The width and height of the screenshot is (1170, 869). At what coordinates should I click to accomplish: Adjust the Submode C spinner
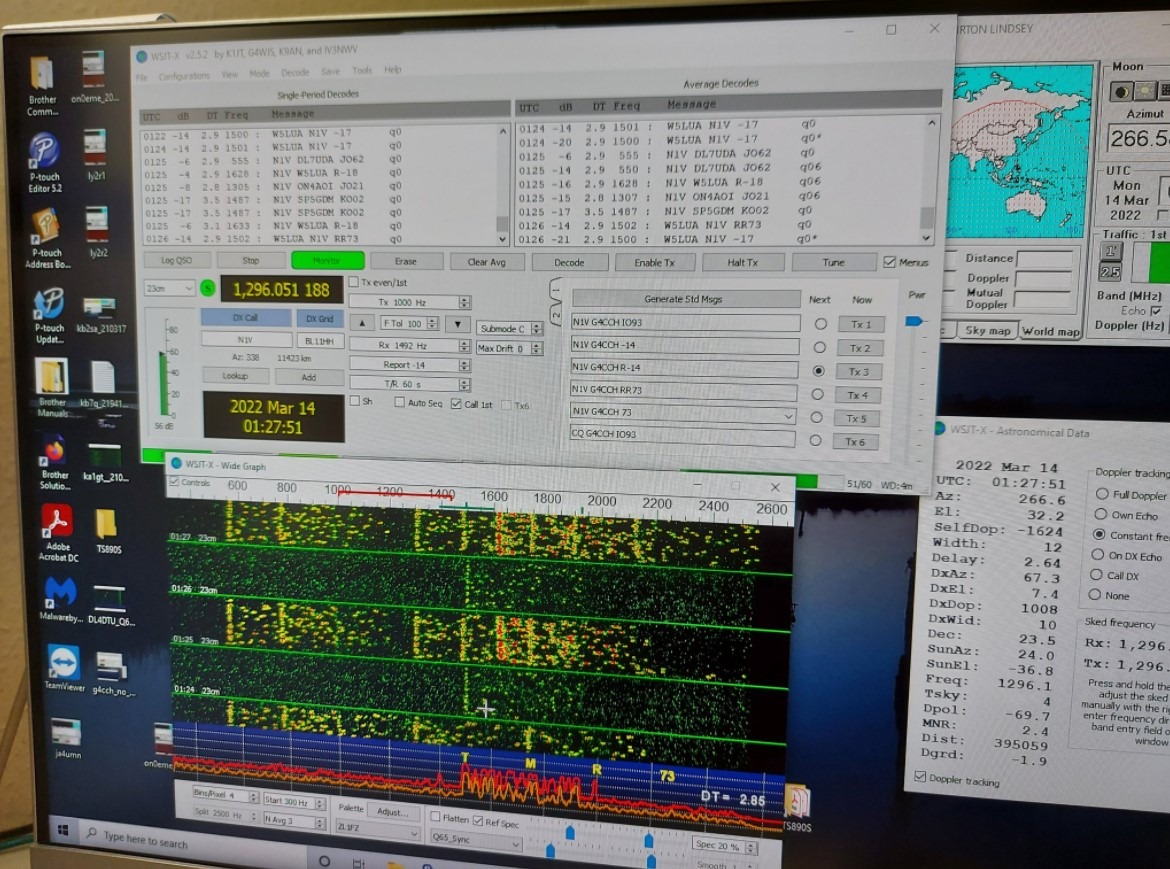point(537,328)
